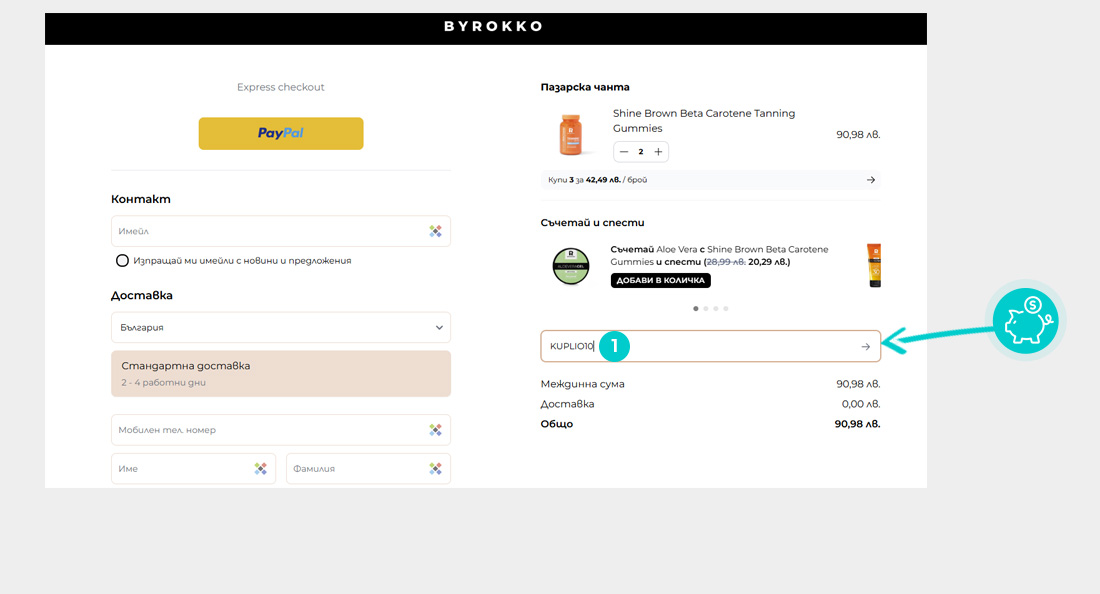Viewport: 1100px width, 594px height.
Task: Pay with the PayPal express button
Action: (281, 133)
